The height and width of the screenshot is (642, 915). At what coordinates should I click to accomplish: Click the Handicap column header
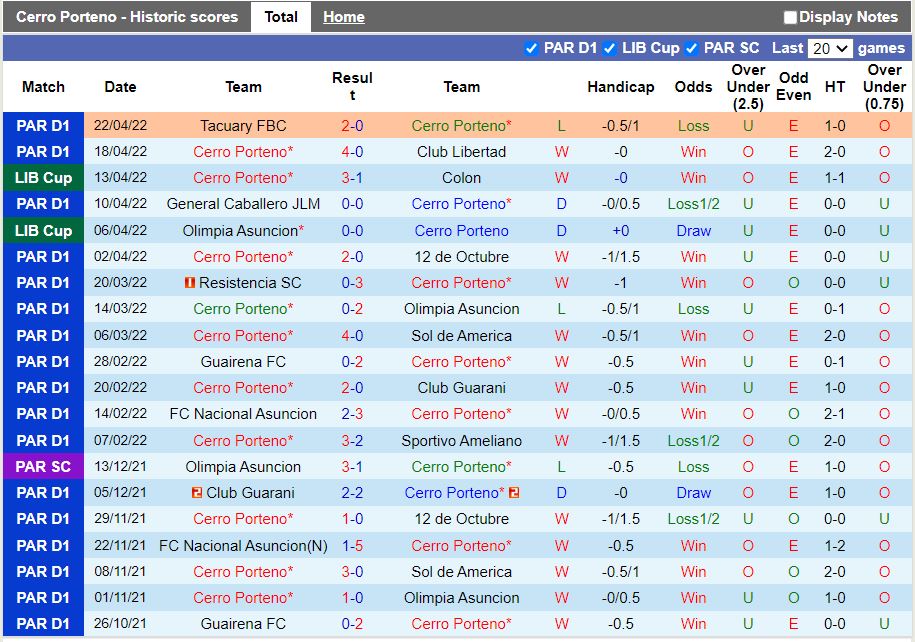[x=620, y=86]
